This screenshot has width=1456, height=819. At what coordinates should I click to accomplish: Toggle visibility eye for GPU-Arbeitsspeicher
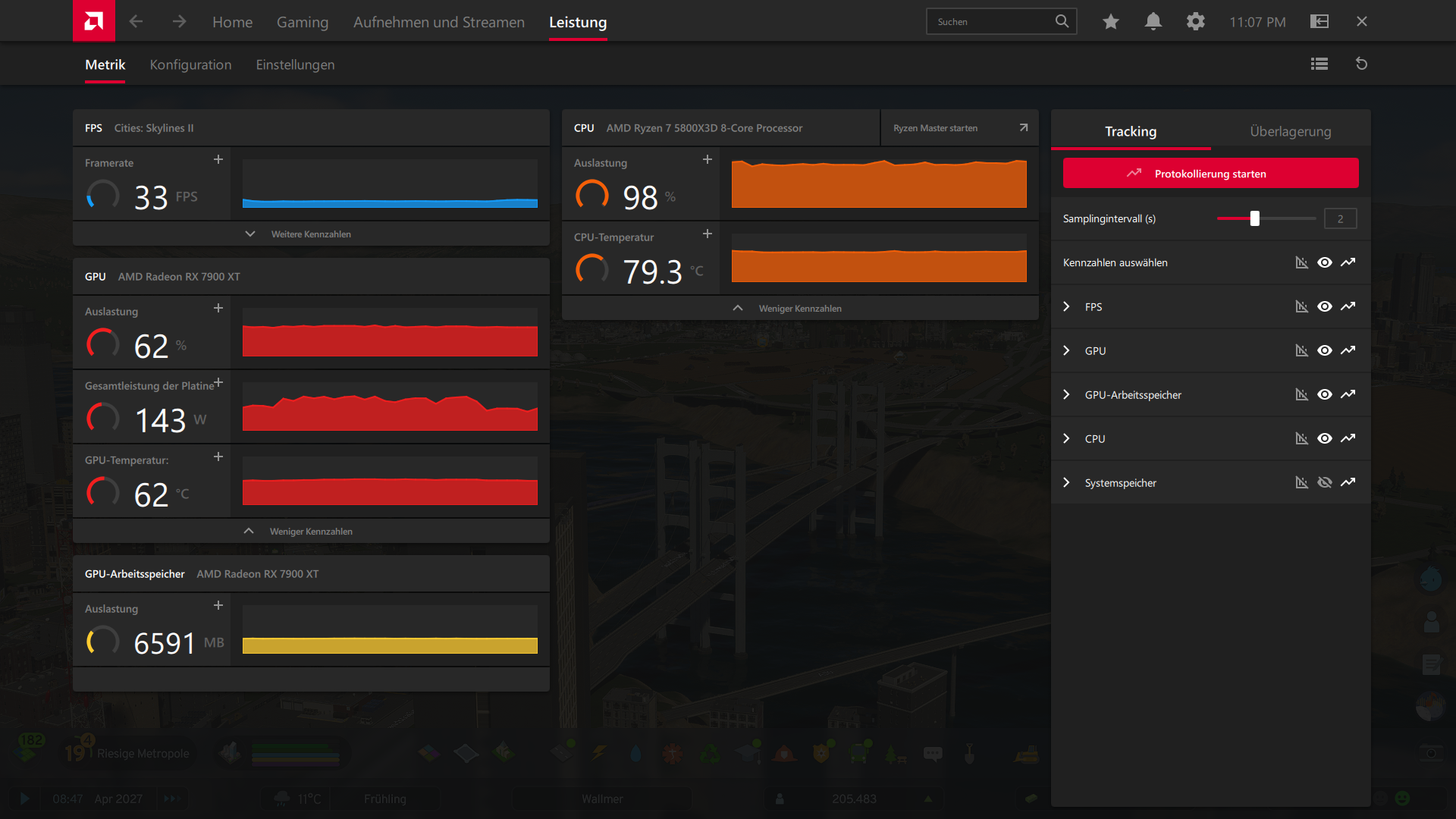tap(1325, 394)
